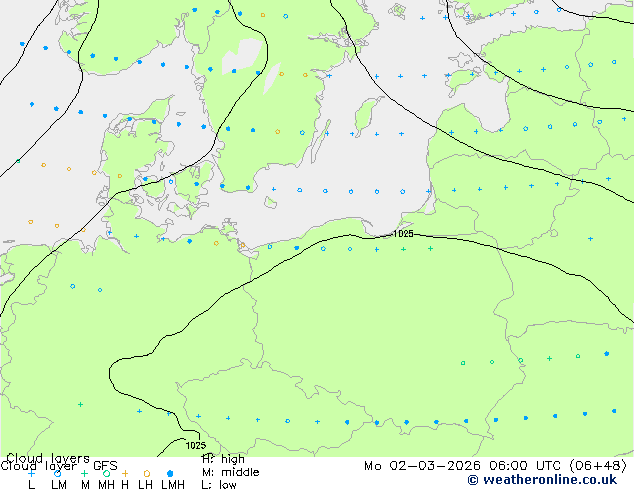Click the 'LH' legend label
Screen dimensions: 634x490
[145, 484]
